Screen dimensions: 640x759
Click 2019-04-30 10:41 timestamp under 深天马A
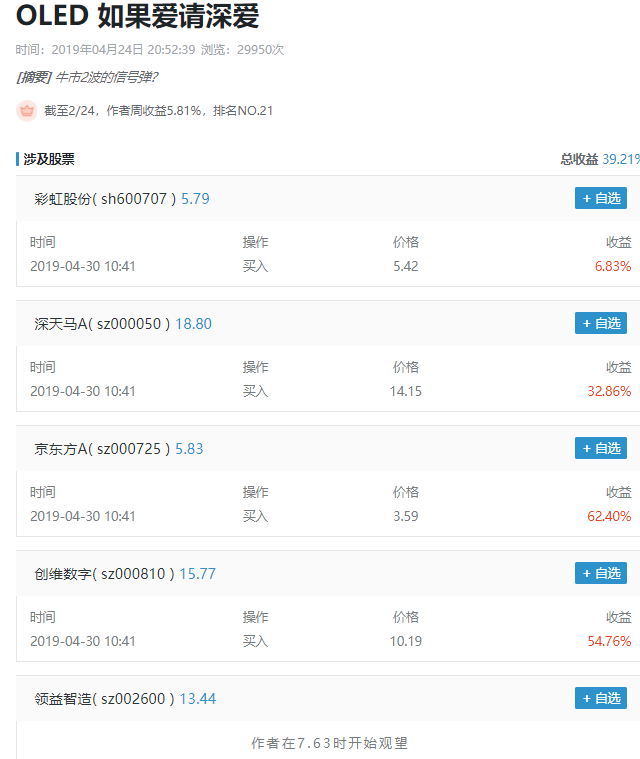[83, 391]
